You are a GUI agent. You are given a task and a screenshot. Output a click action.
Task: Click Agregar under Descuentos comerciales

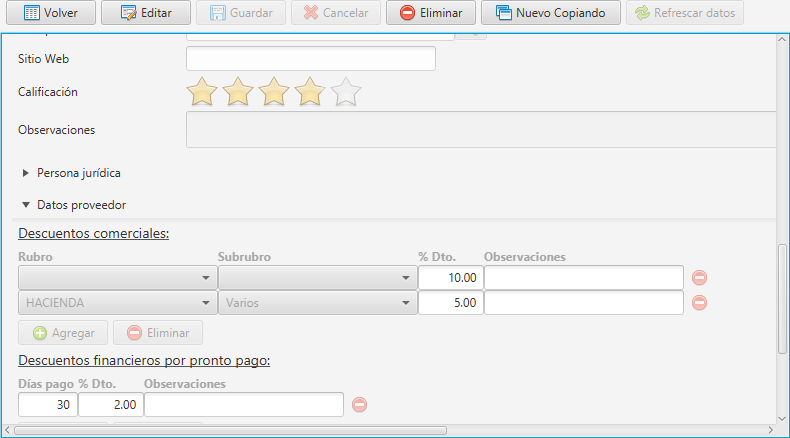pyautogui.click(x=63, y=333)
